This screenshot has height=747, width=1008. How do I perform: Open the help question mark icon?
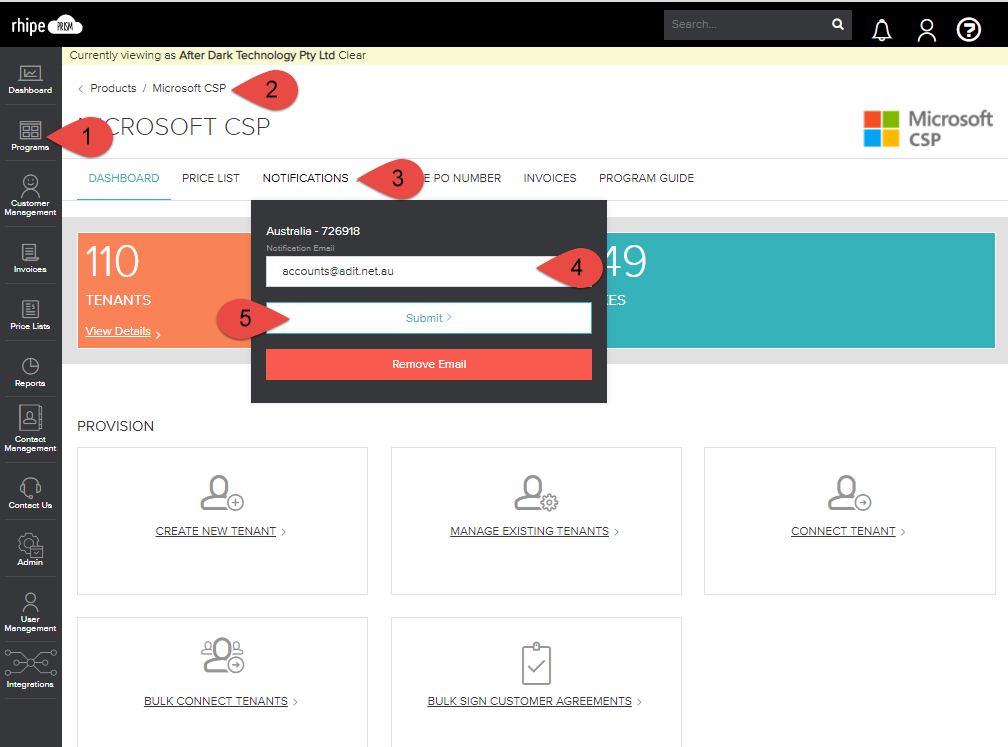click(968, 30)
